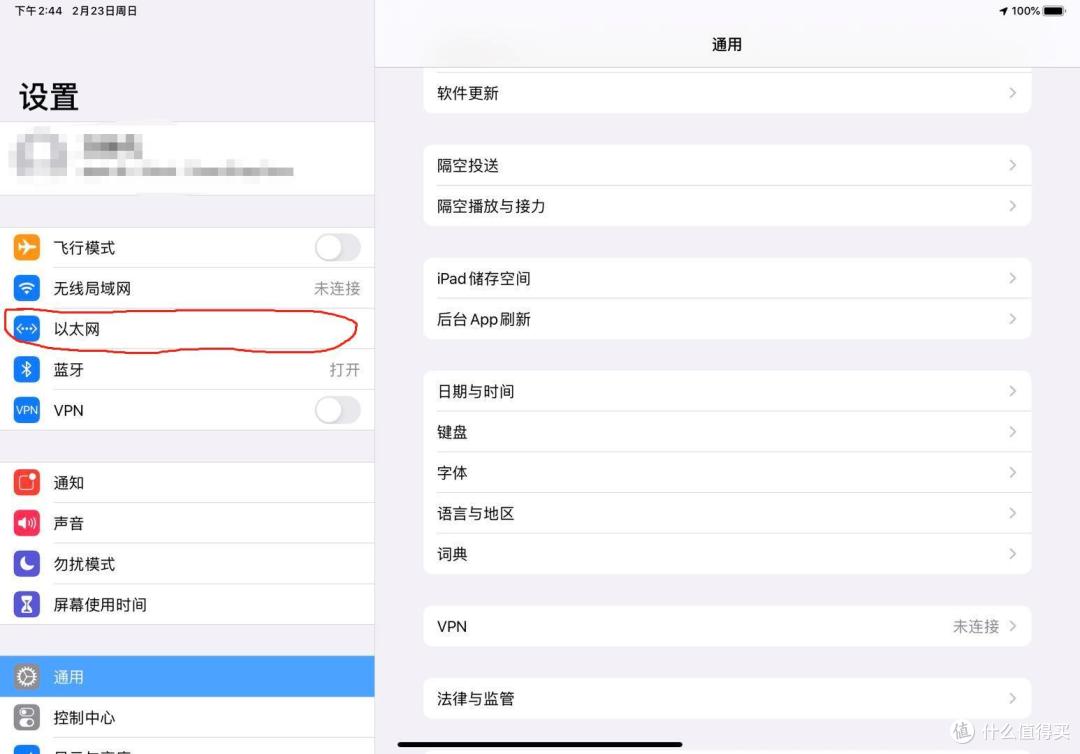Image resolution: width=1080 pixels, height=754 pixels.
Task: Select 勿扰模式 in settings sidebar
Action: pyautogui.click(x=187, y=563)
